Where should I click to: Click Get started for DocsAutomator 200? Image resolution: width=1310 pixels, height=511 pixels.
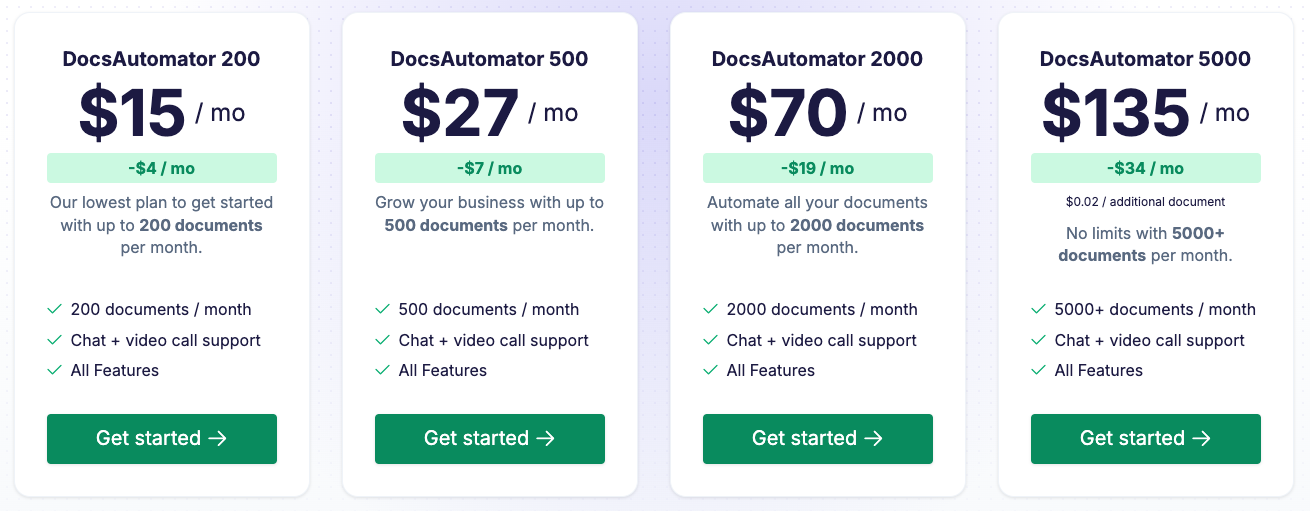point(162,439)
